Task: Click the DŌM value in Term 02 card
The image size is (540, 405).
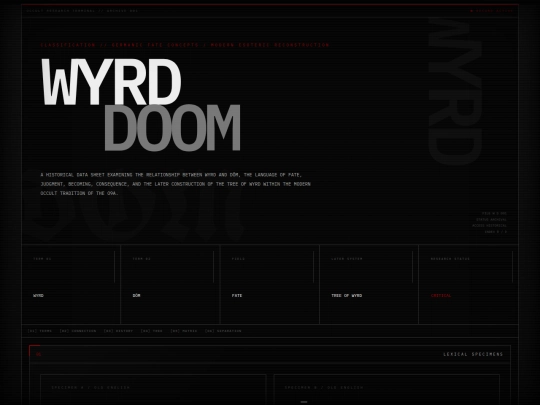Action: [136, 295]
